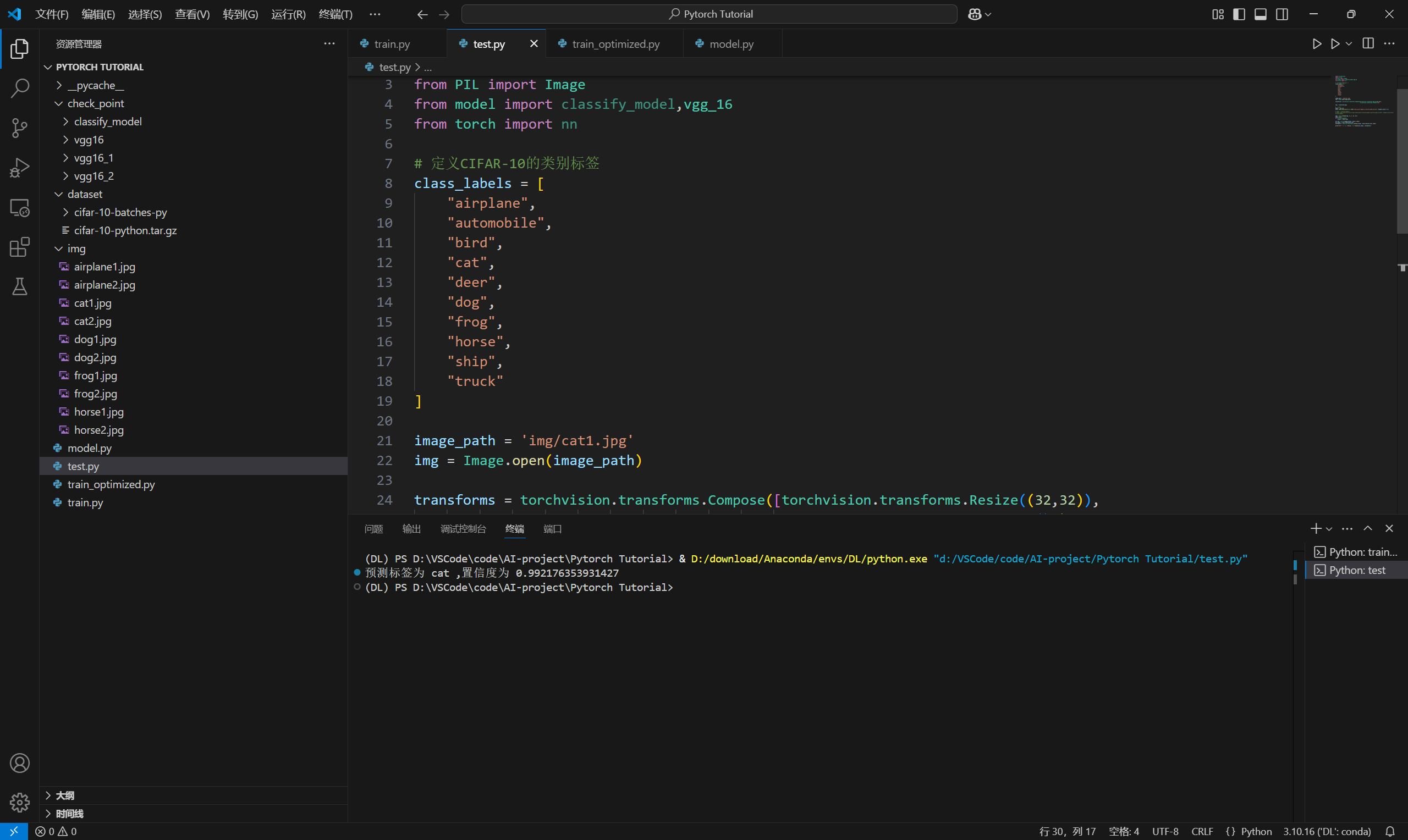Open the 运行(R) menu

[288, 14]
